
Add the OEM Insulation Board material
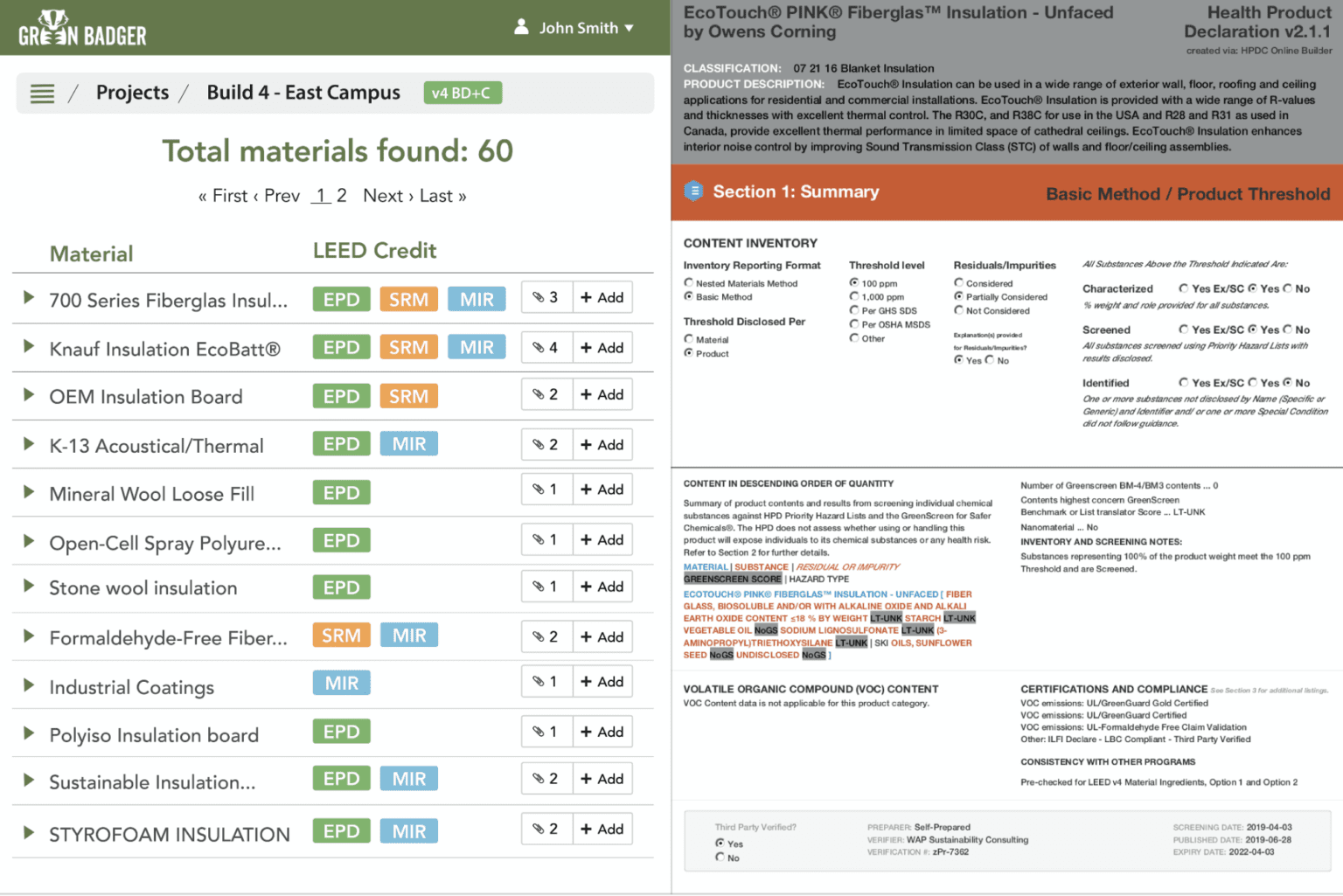tap(602, 394)
